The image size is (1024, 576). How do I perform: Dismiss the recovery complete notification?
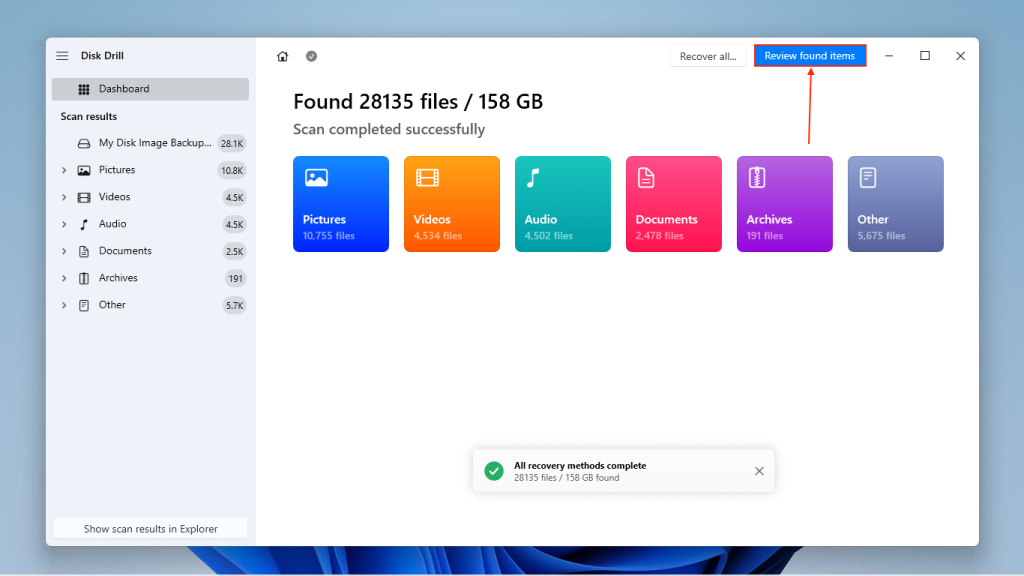pyautogui.click(x=759, y=470)
